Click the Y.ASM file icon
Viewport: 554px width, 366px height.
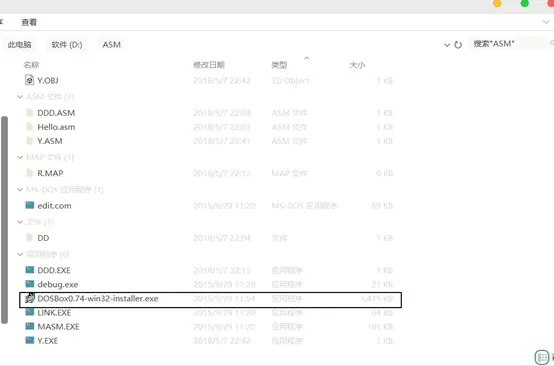coord(30,141)
